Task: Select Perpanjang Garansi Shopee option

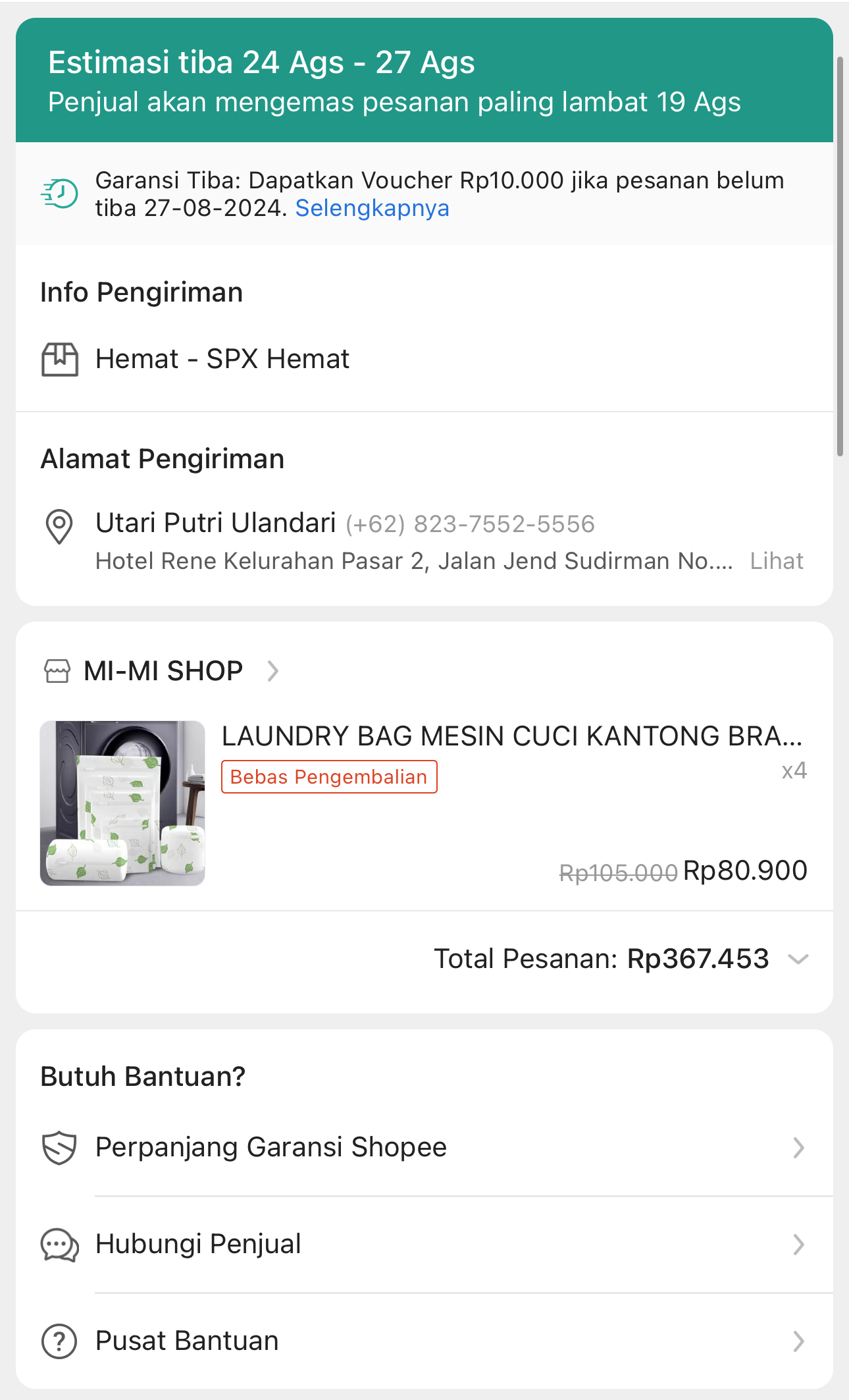Action: (x=270, y=1147)
